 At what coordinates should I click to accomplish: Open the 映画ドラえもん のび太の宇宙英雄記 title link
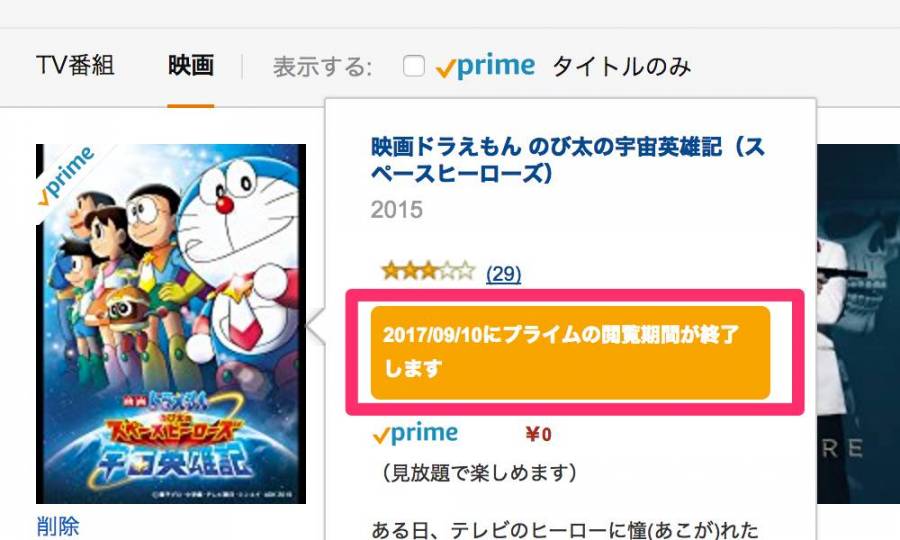coord(568,160)
